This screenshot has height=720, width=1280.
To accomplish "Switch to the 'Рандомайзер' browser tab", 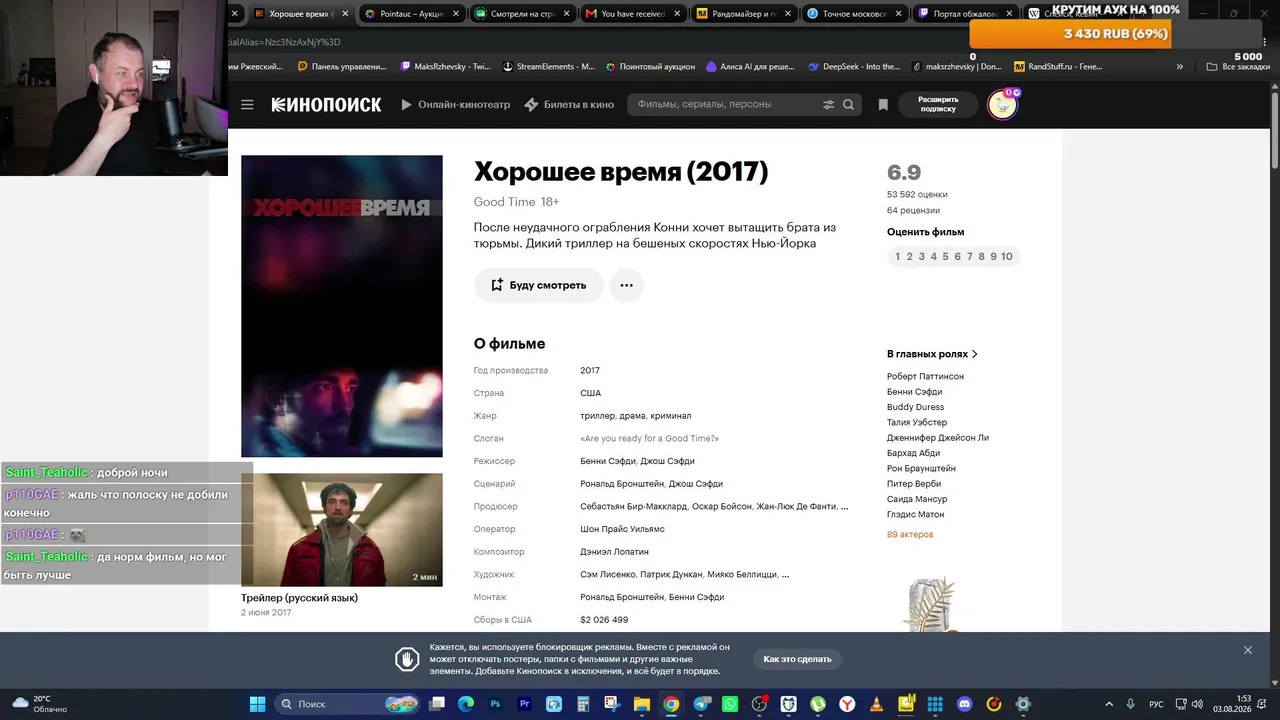I will click(x=743, y=14).
